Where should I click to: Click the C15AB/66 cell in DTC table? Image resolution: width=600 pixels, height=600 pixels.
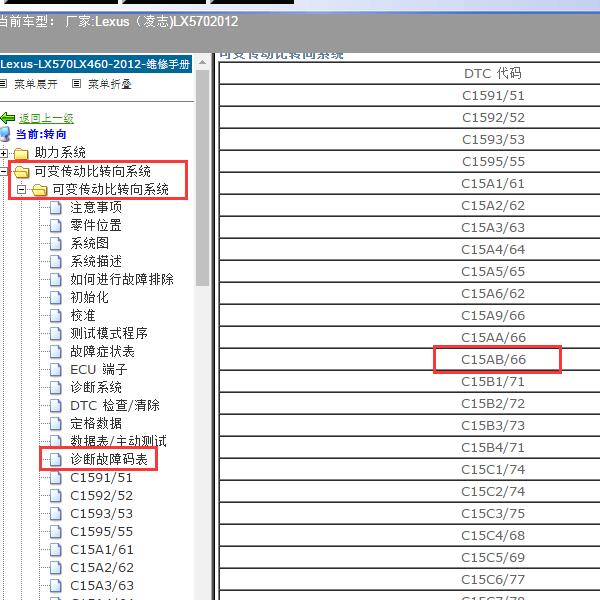(x=493, y=359)
